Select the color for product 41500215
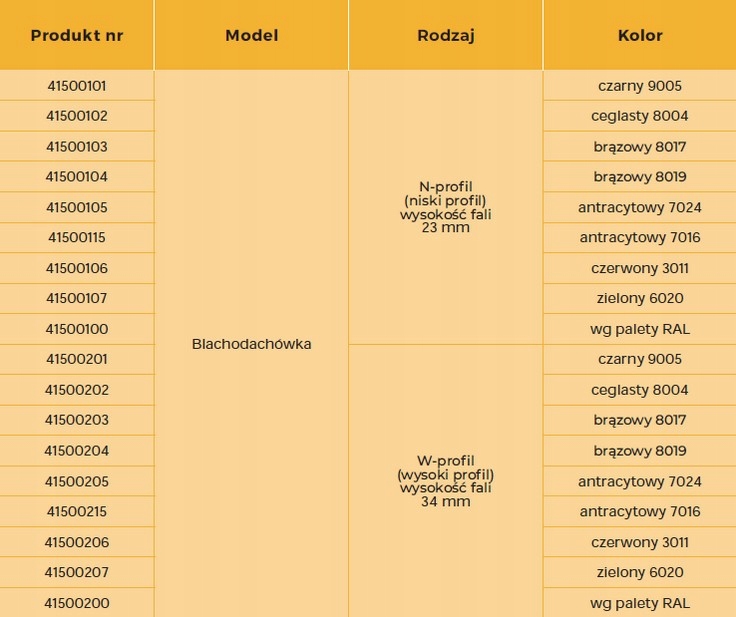Viewport: 736px width, 617px height. coord(640,512)
